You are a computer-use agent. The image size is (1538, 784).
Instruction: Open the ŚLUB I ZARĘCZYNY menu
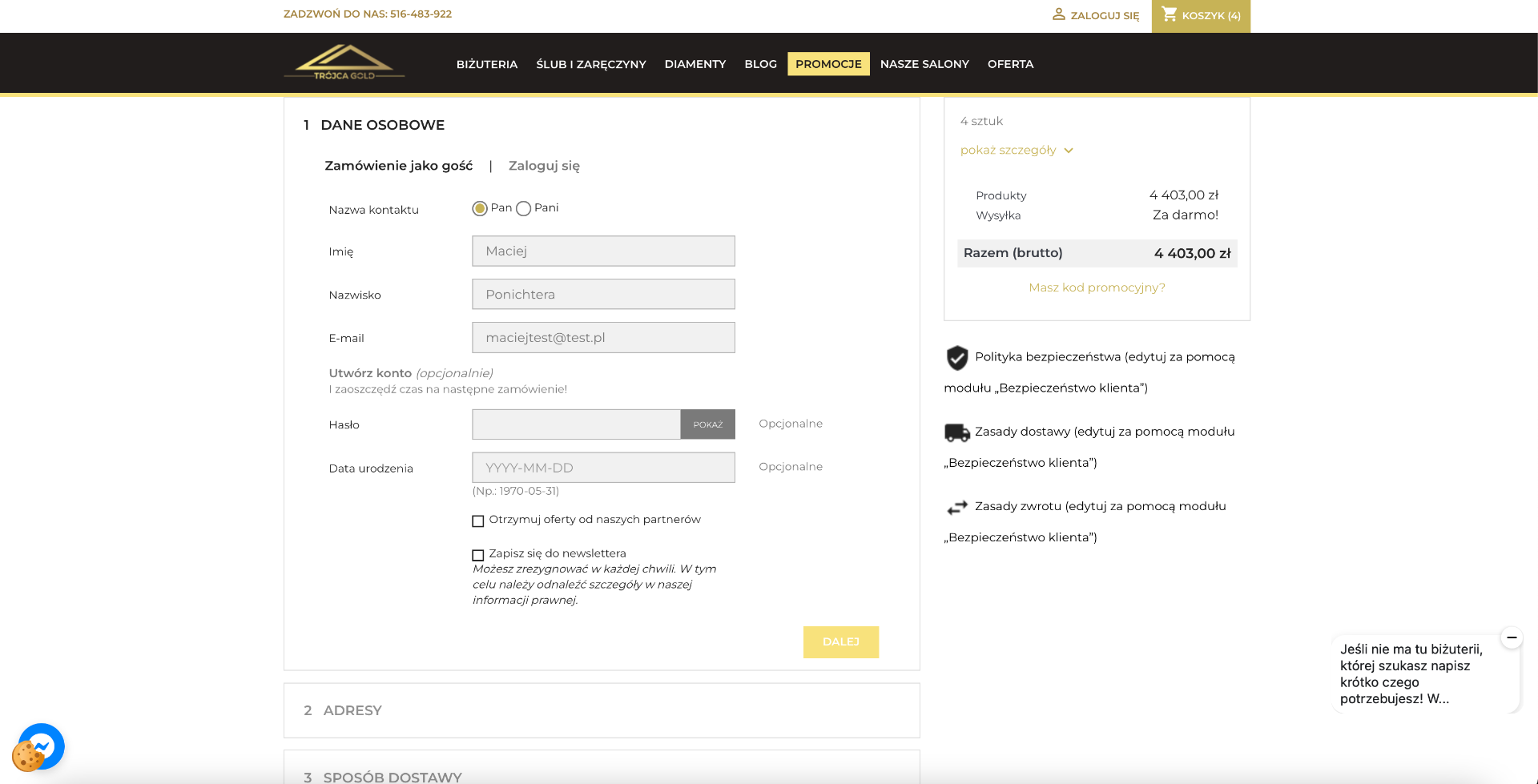coord(591,64)
